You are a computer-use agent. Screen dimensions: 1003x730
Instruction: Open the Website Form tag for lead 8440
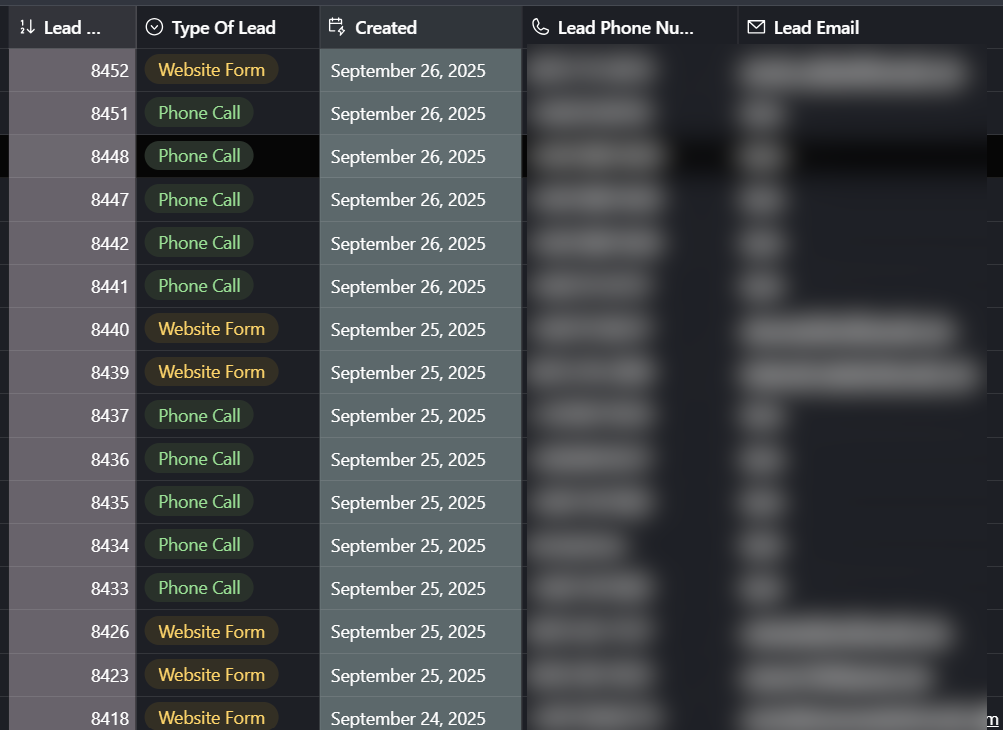pyautogui.click(x=211, y=329)
